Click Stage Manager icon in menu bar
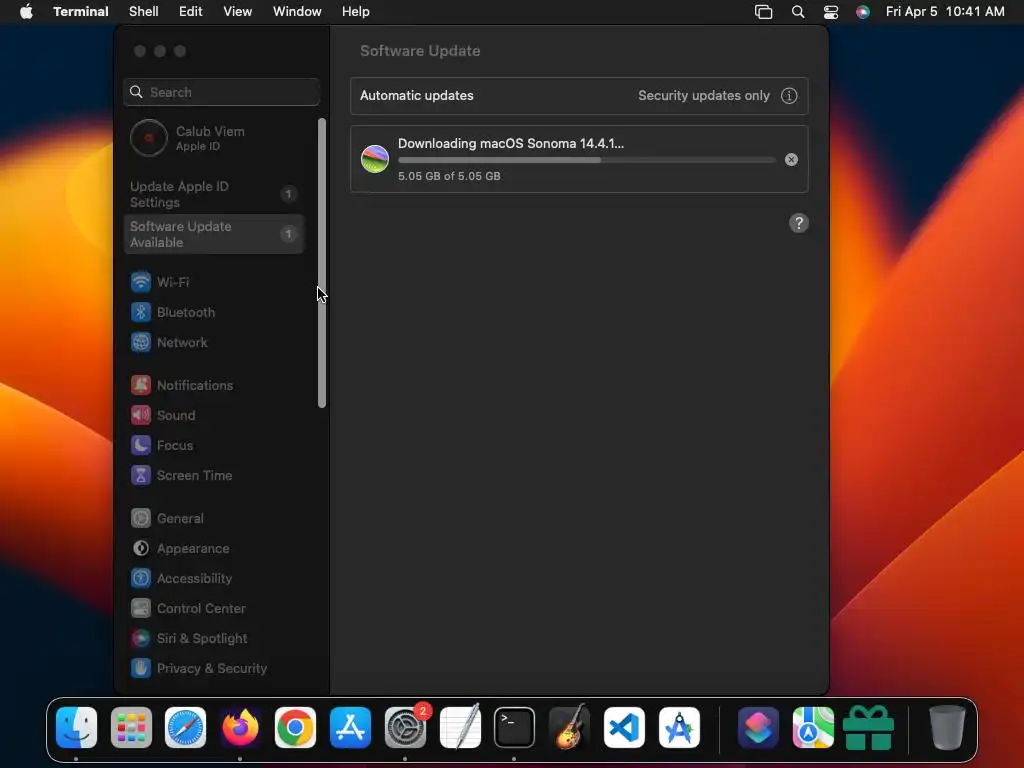The height and width of the screenshot is (768, 1024). click(763, 12)
